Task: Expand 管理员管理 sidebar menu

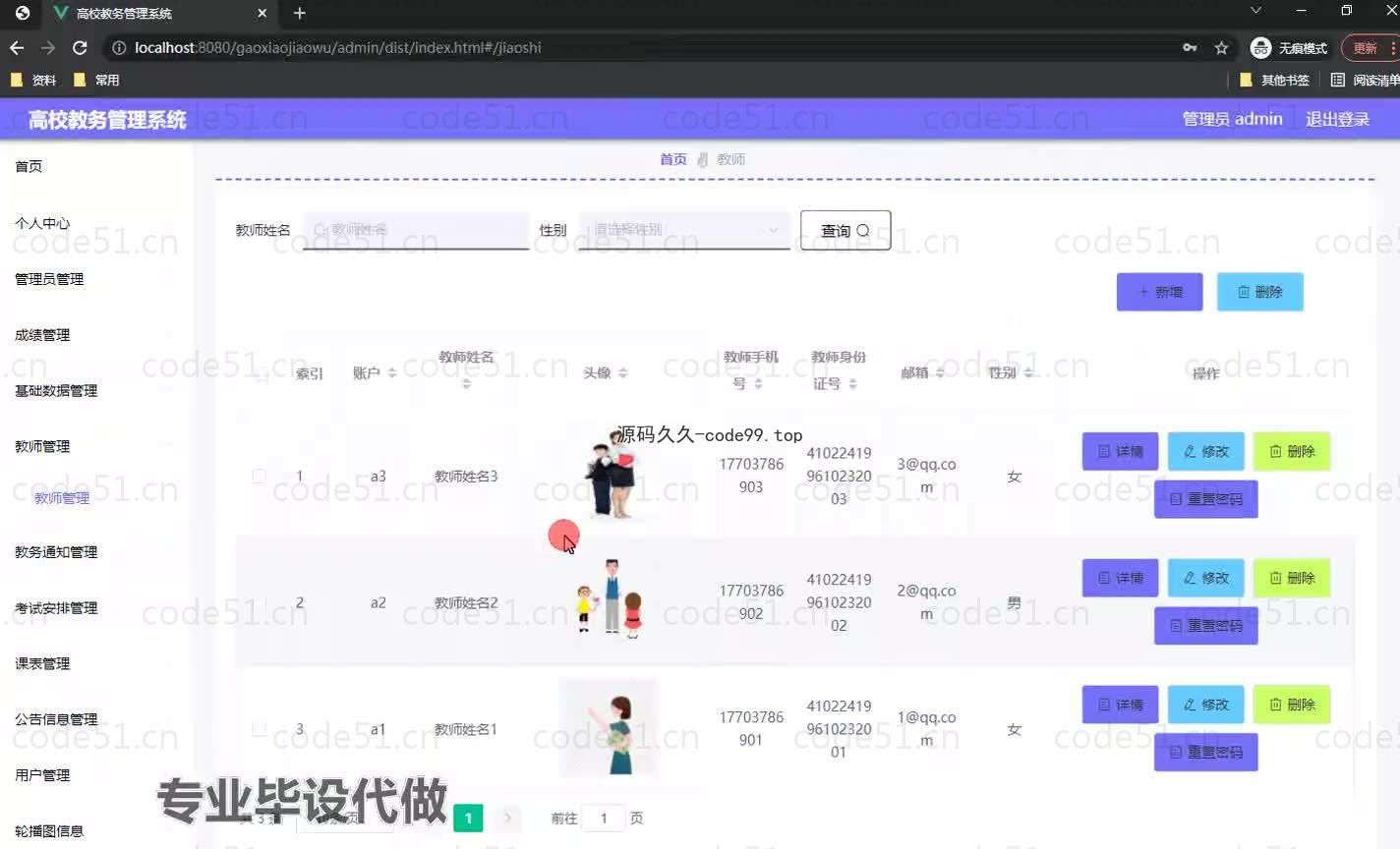Action: click(49, 279)
